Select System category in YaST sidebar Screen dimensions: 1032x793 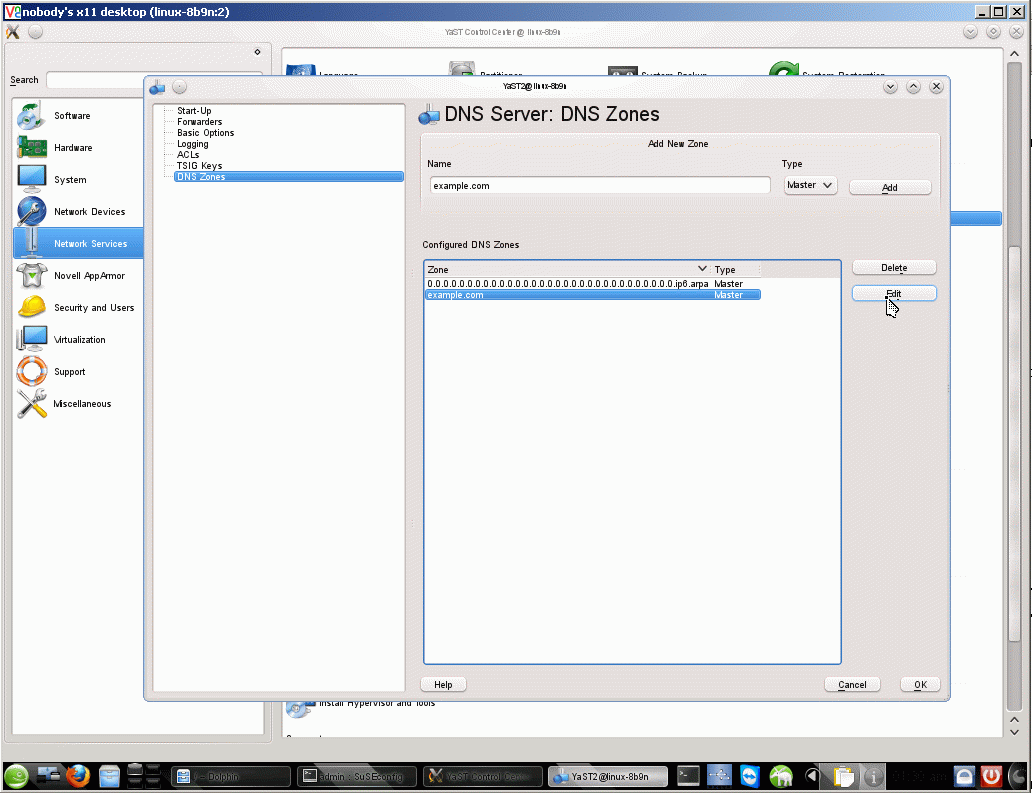point(70,180)
